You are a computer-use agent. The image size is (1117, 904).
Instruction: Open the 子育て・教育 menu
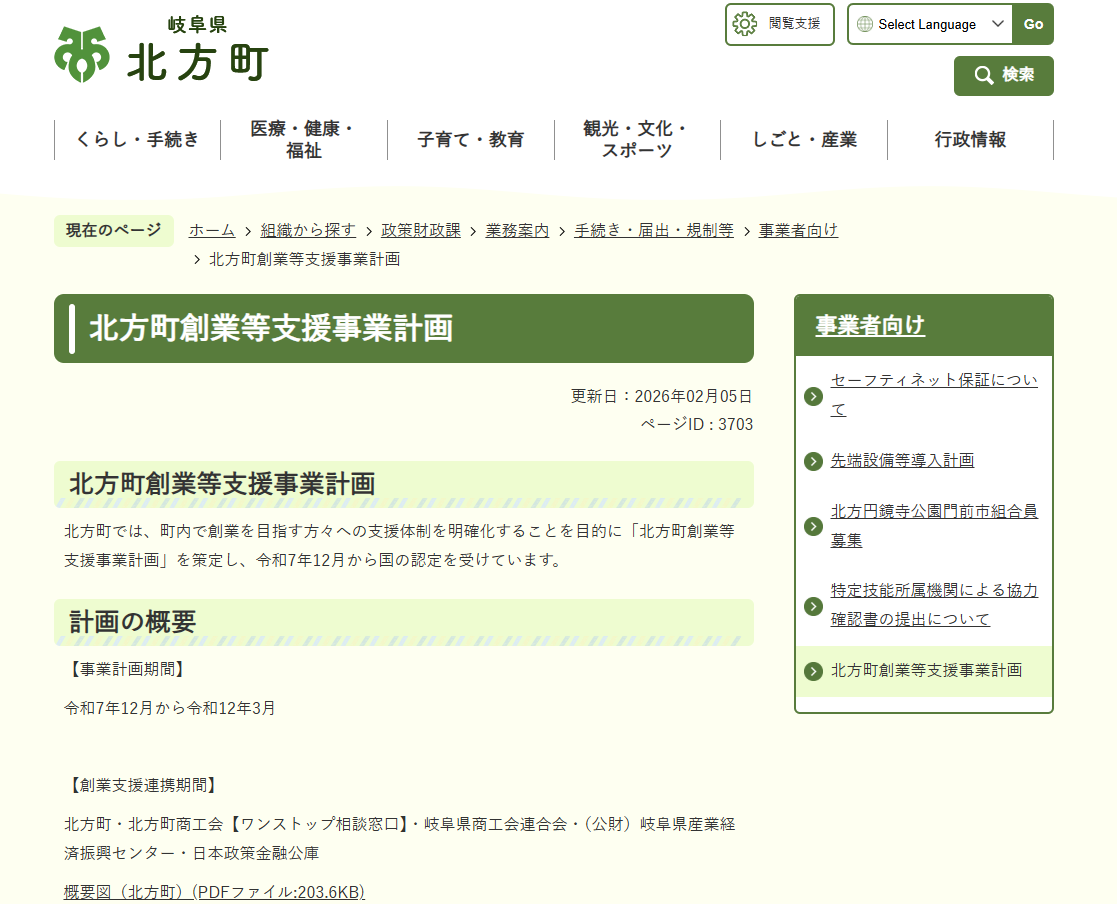[471, 140]
